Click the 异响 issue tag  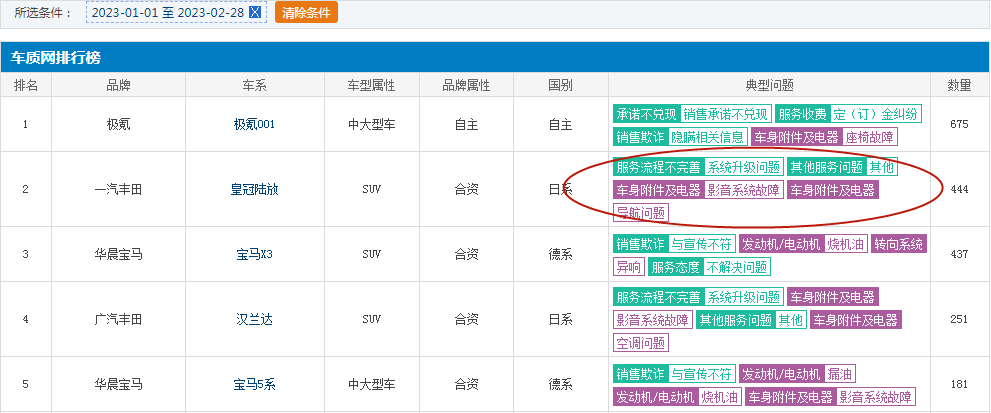pos(629,267)
